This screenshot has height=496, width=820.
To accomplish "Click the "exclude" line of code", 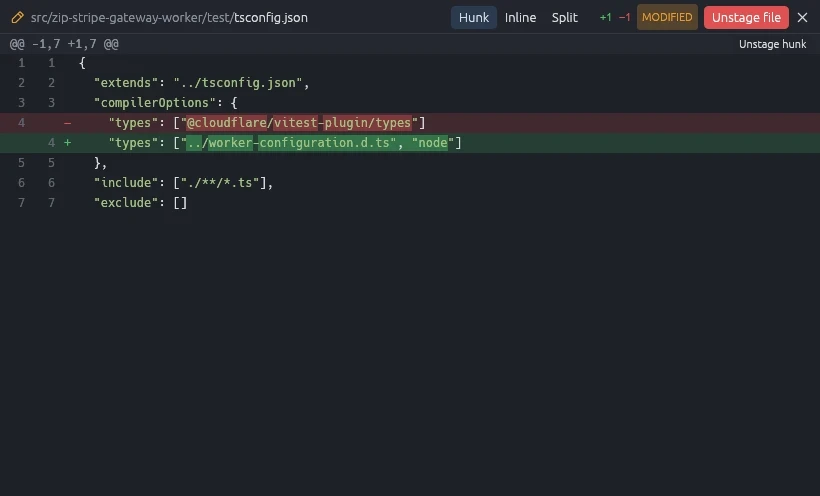I will tap(410, 202).
